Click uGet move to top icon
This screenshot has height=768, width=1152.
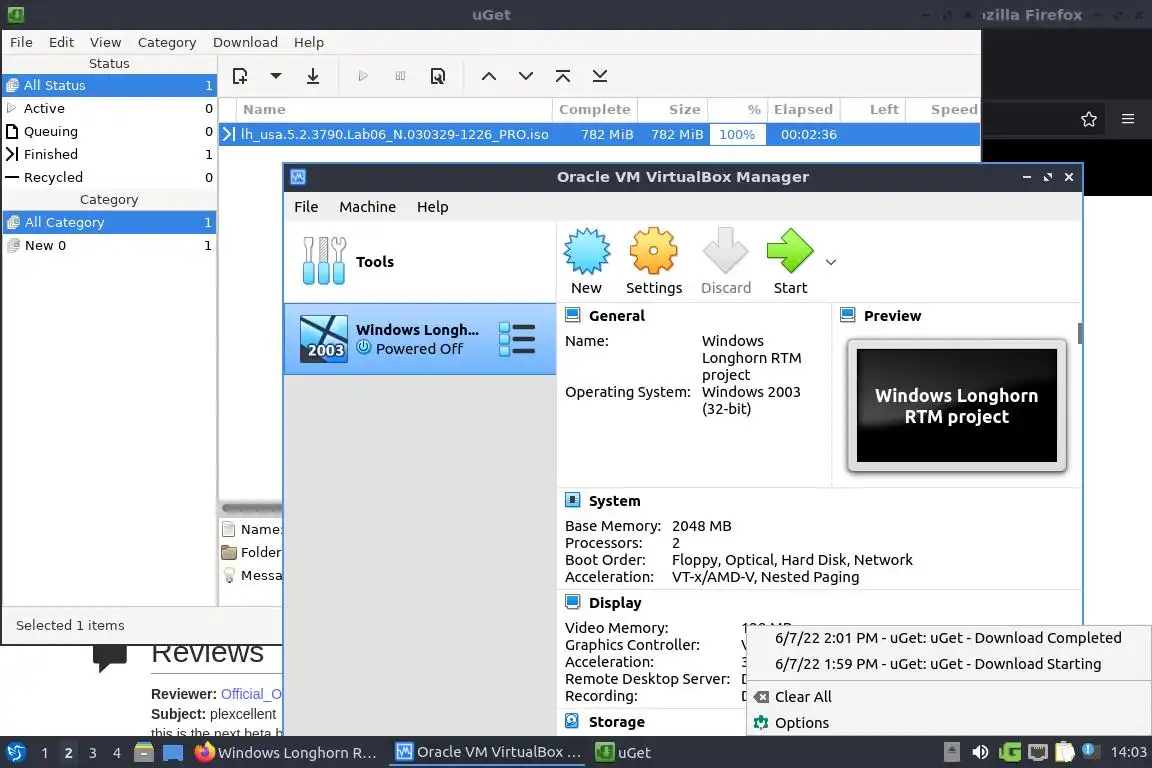tap(563, 76)
